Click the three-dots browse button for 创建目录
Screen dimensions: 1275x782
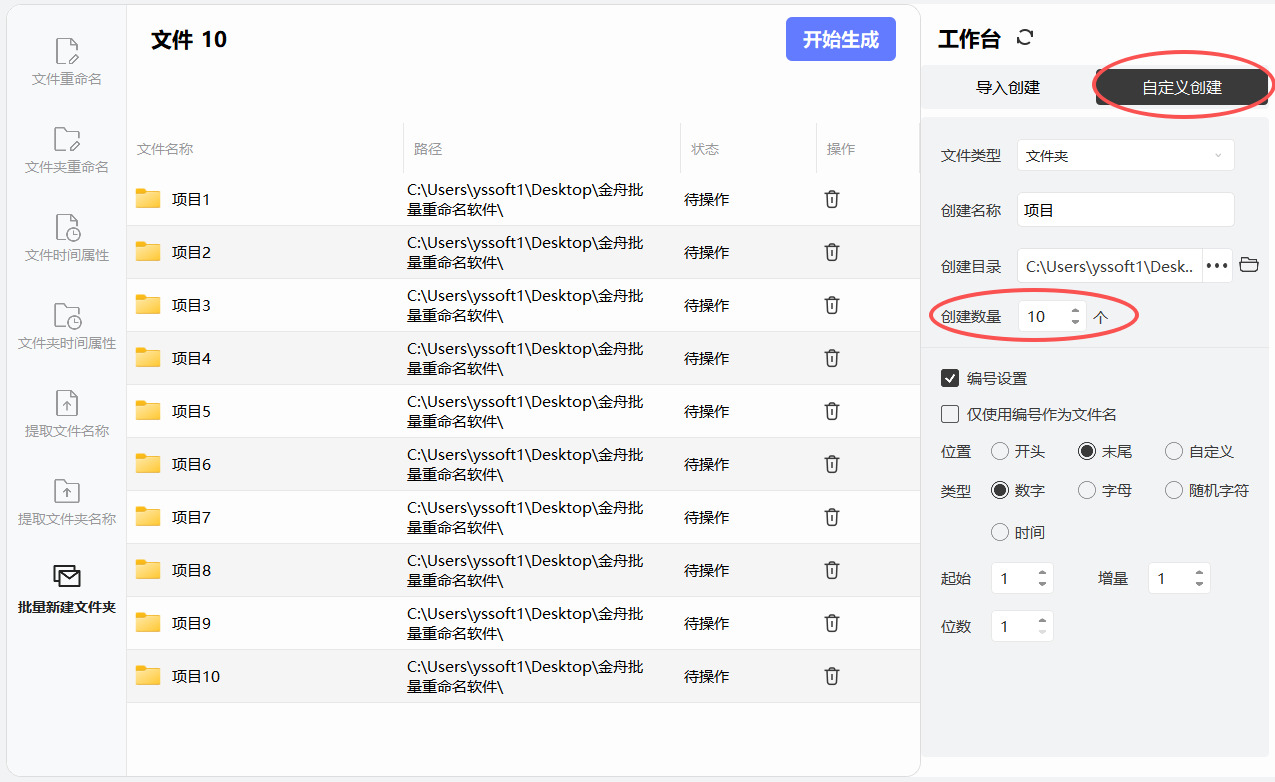tap(1216, 266)
